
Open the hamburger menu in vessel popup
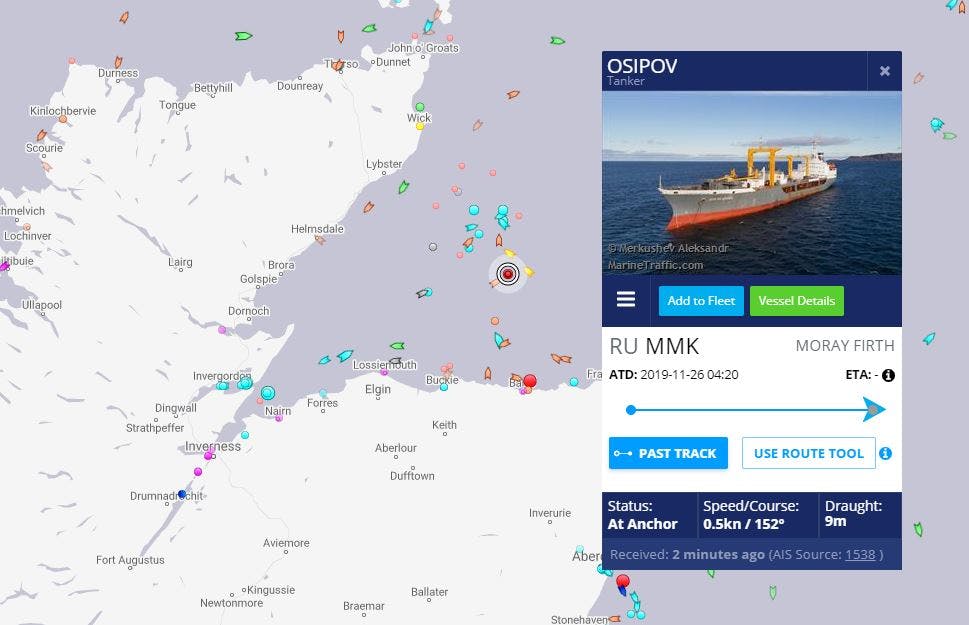pyautogui.click(x=625, y=300)
